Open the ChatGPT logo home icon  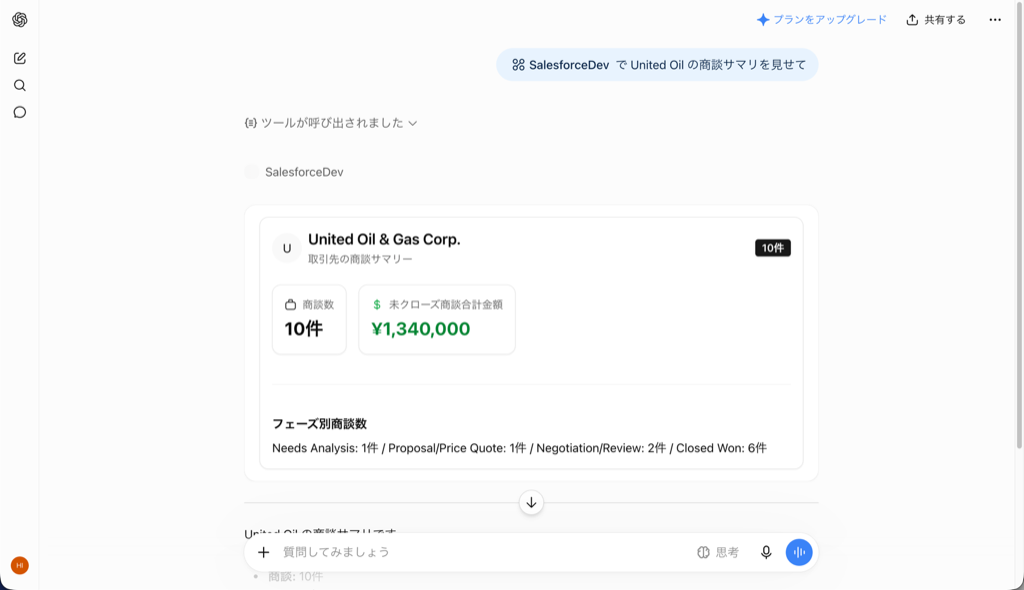point(20,20)
